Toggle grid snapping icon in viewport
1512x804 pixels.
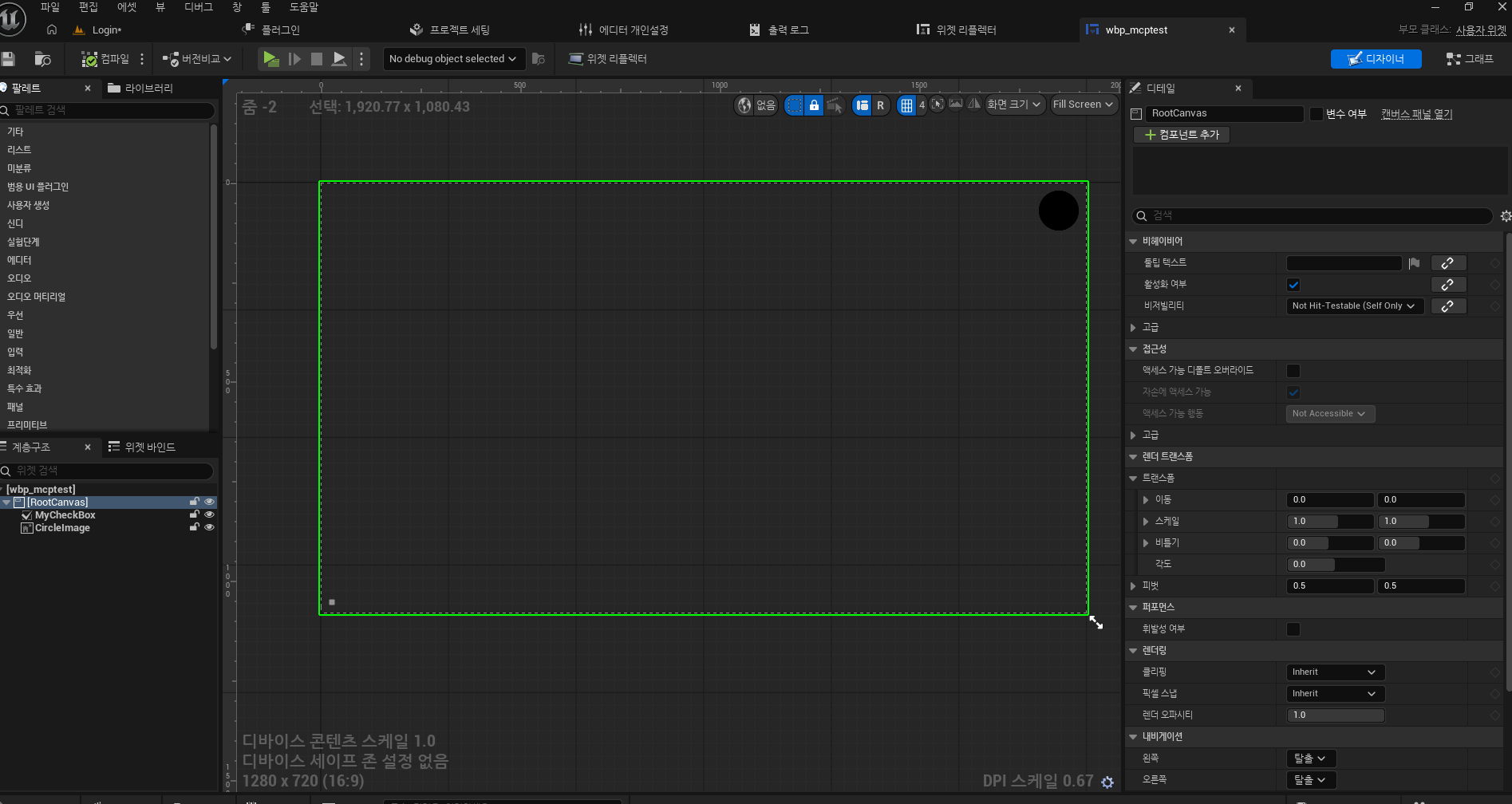pos(906,104)
